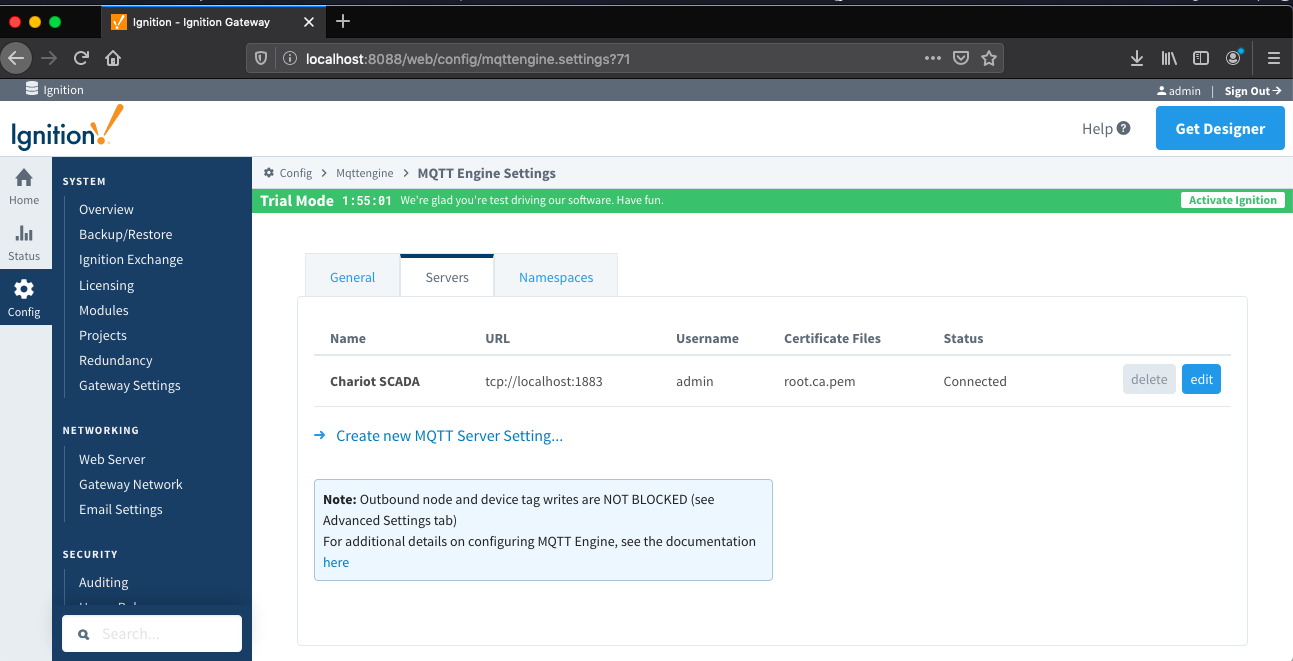
Task: Open the library bookshelf icon
Action: click(1169, 58)
